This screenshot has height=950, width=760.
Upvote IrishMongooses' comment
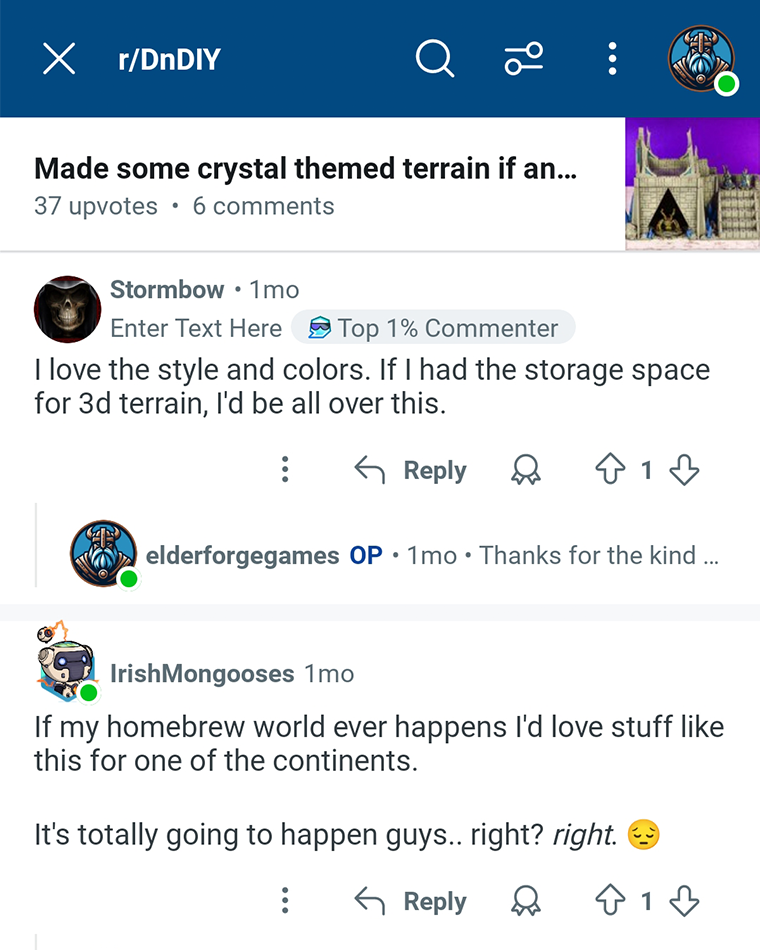click(610, 901)
